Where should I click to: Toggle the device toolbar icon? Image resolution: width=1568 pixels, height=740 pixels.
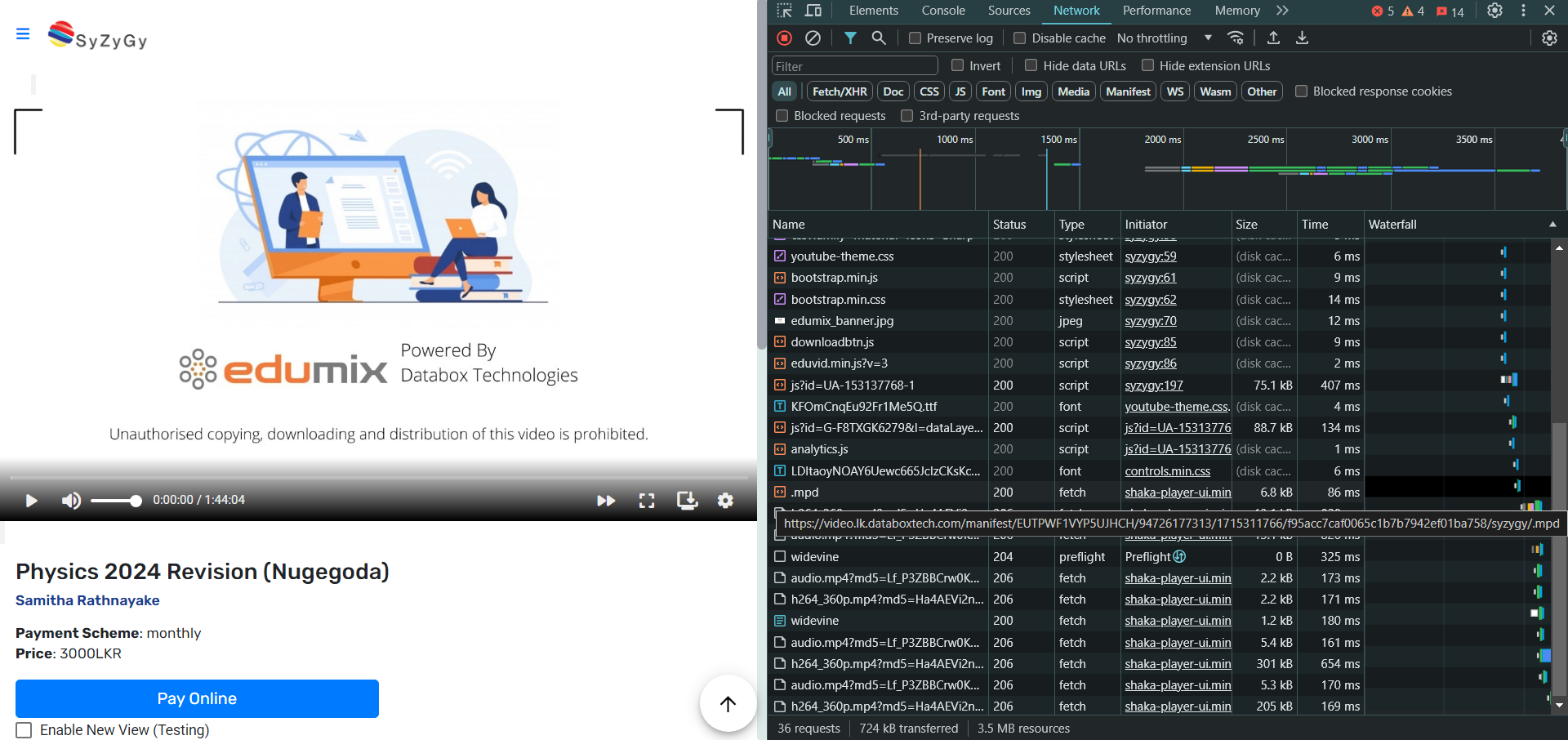click(813, 11)
